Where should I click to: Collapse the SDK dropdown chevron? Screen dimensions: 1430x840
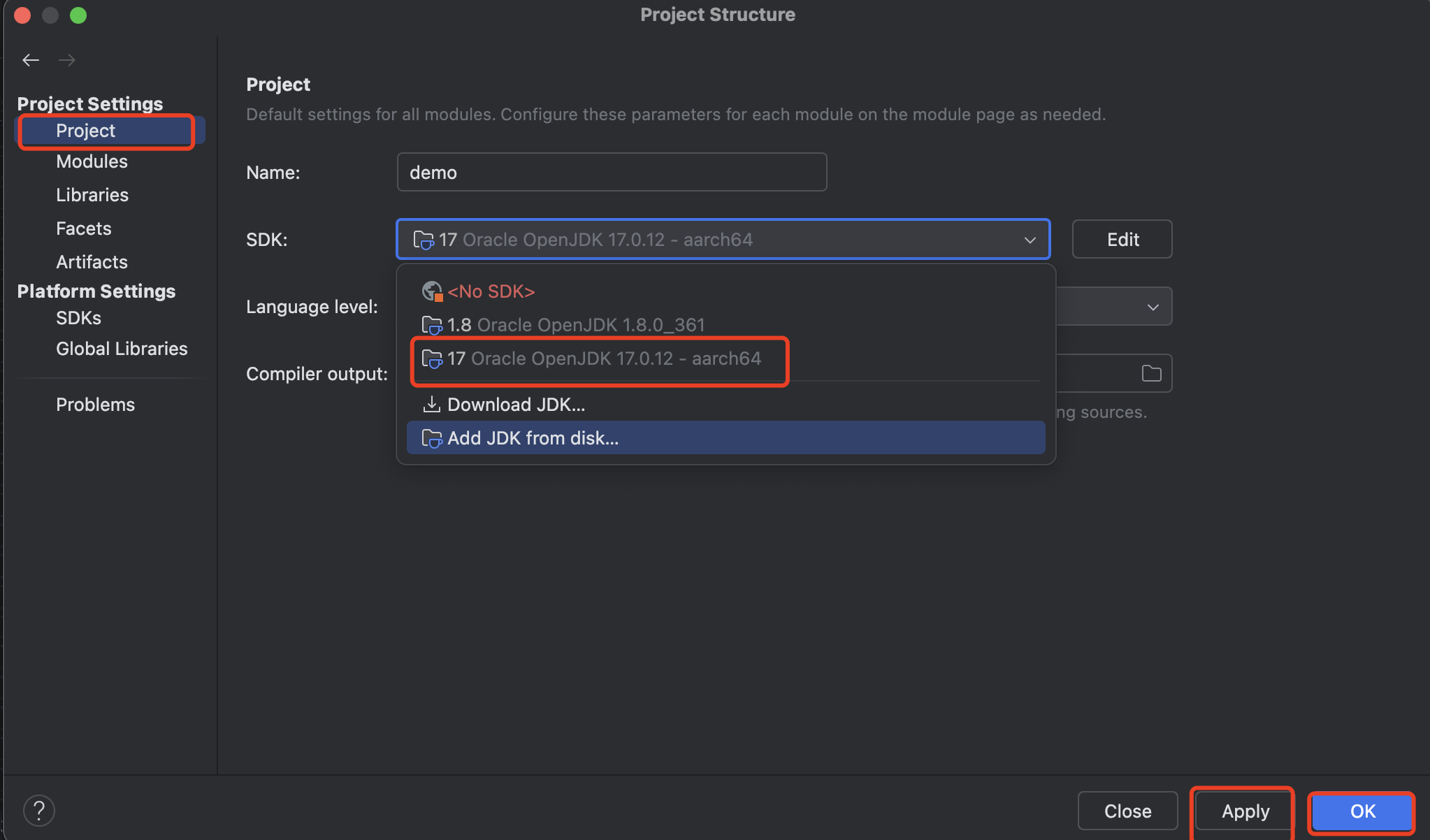[x=1030, y=240]
